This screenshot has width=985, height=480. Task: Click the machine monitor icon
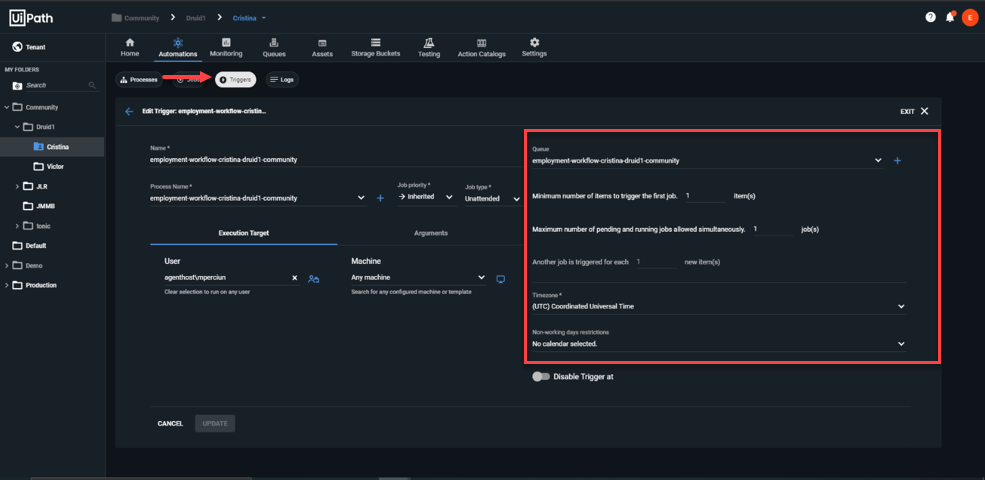pos(501,278)
